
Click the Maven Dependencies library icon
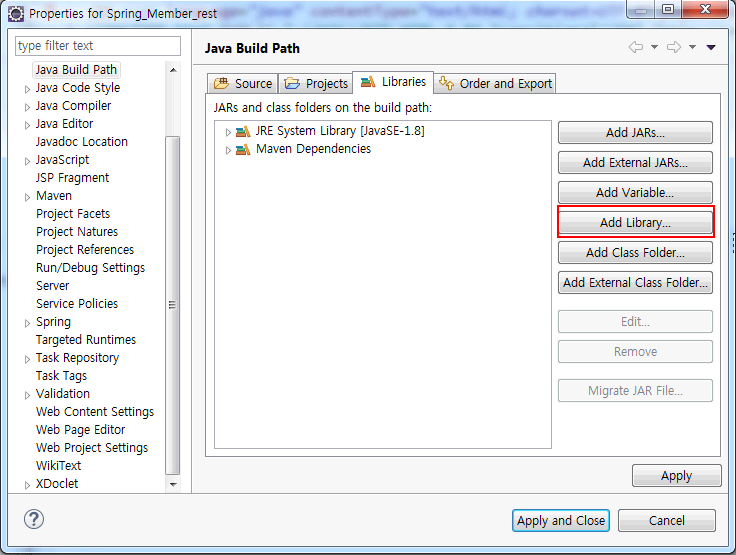point(243,150)
